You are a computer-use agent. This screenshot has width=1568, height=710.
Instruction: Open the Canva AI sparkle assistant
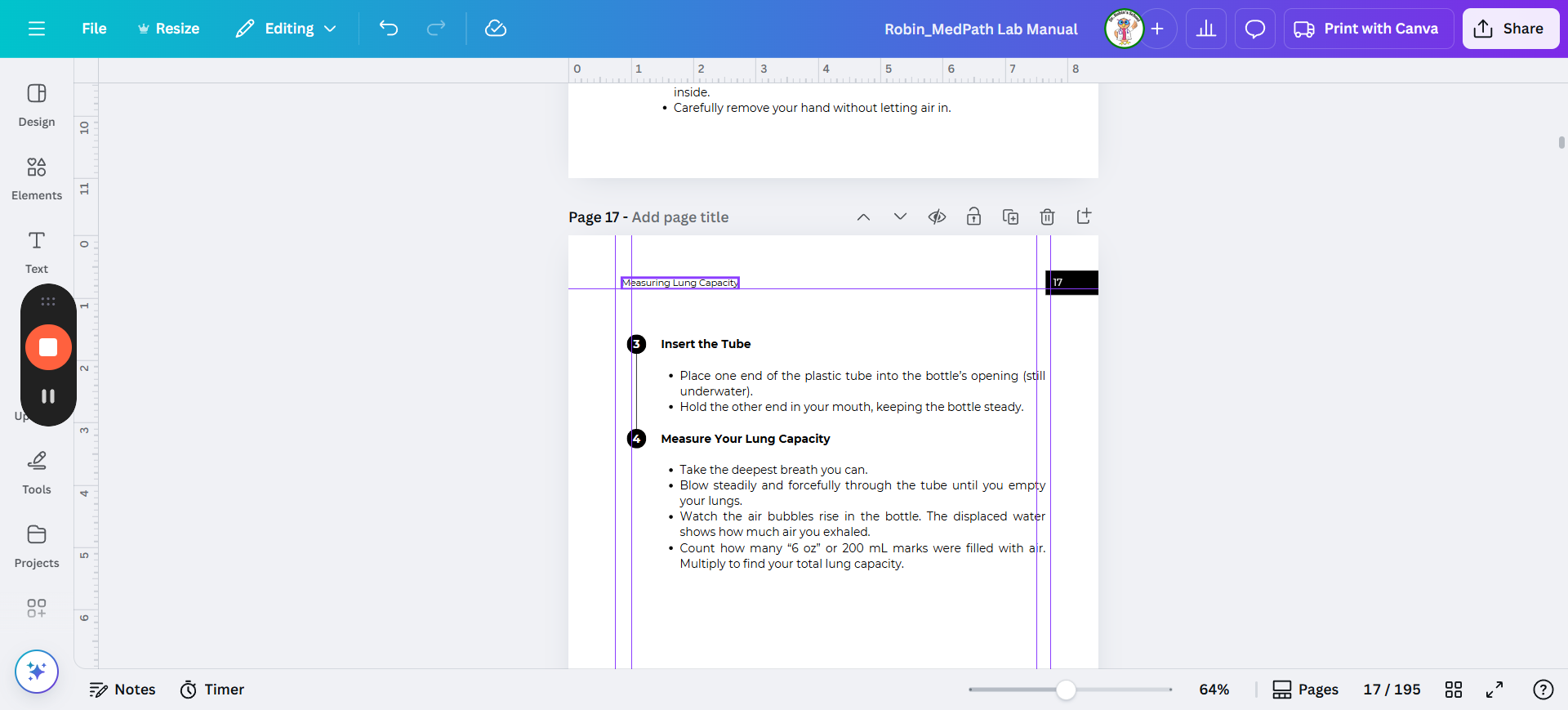[37, 671]
